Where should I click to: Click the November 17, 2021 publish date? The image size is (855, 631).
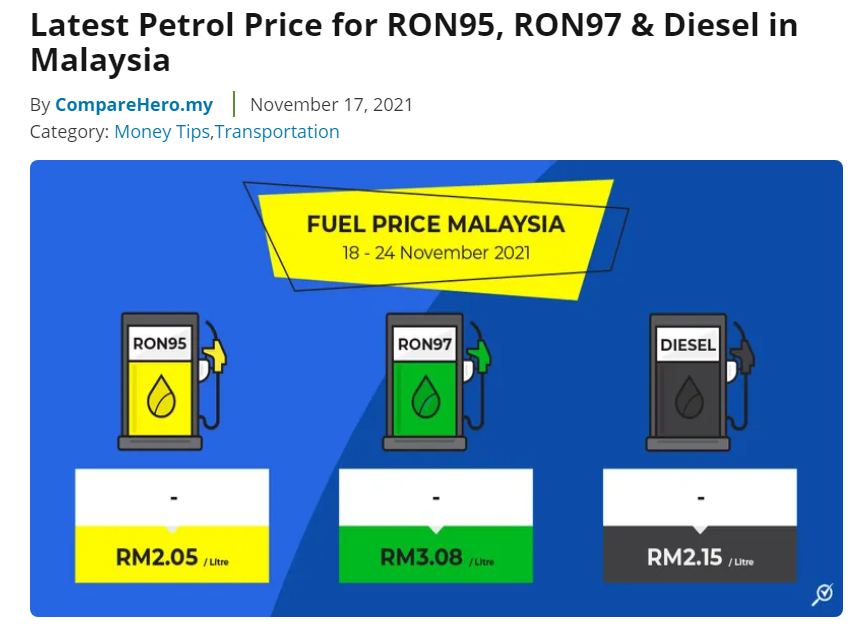point(331,104)
